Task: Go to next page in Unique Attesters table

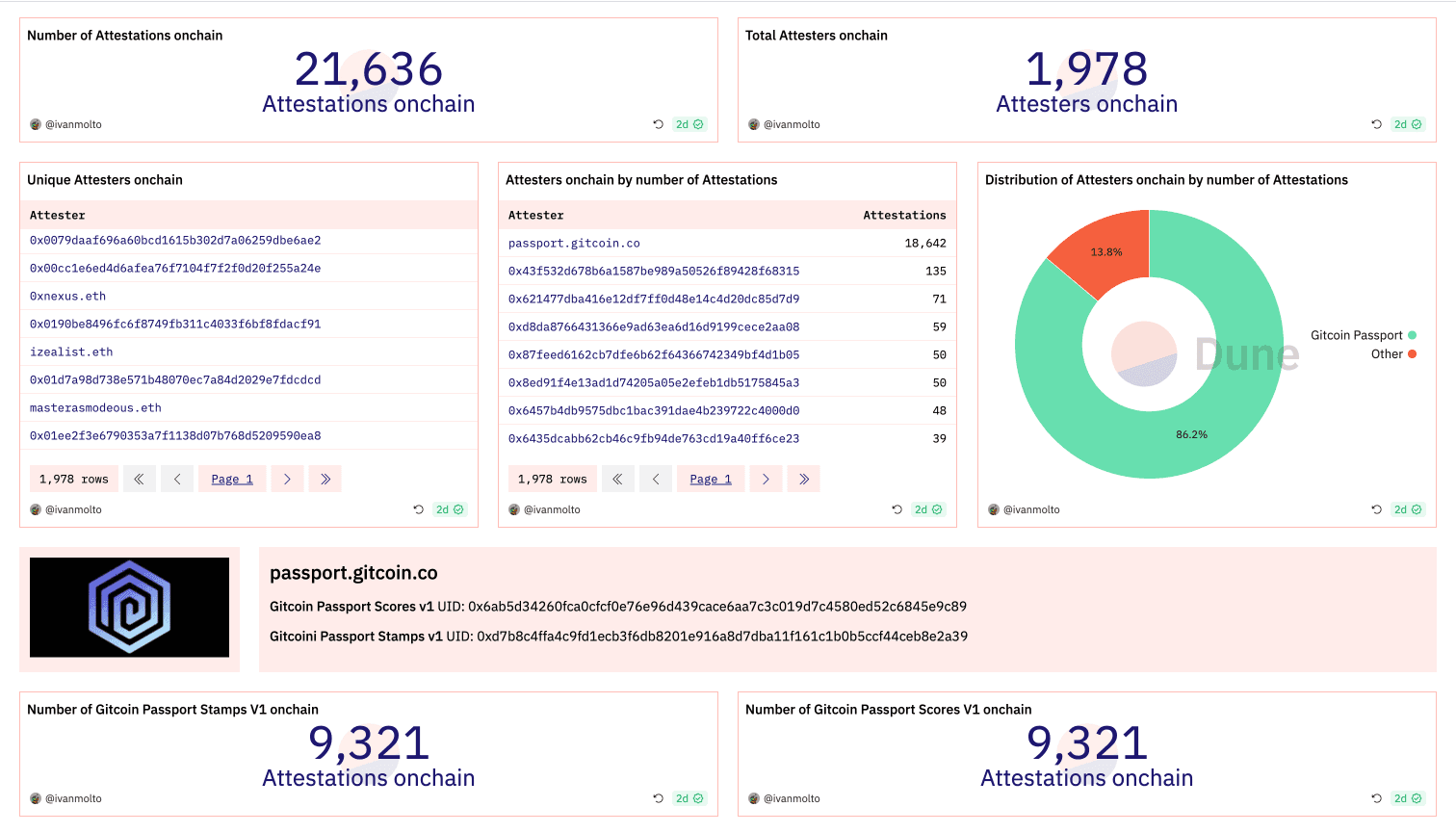Action: [x=287, y=479]
